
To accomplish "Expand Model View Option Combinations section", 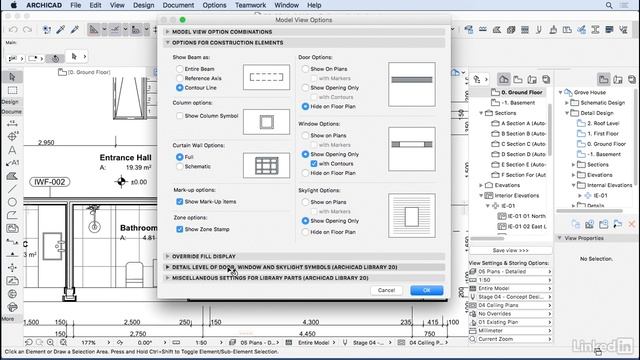I will point(167,32).
